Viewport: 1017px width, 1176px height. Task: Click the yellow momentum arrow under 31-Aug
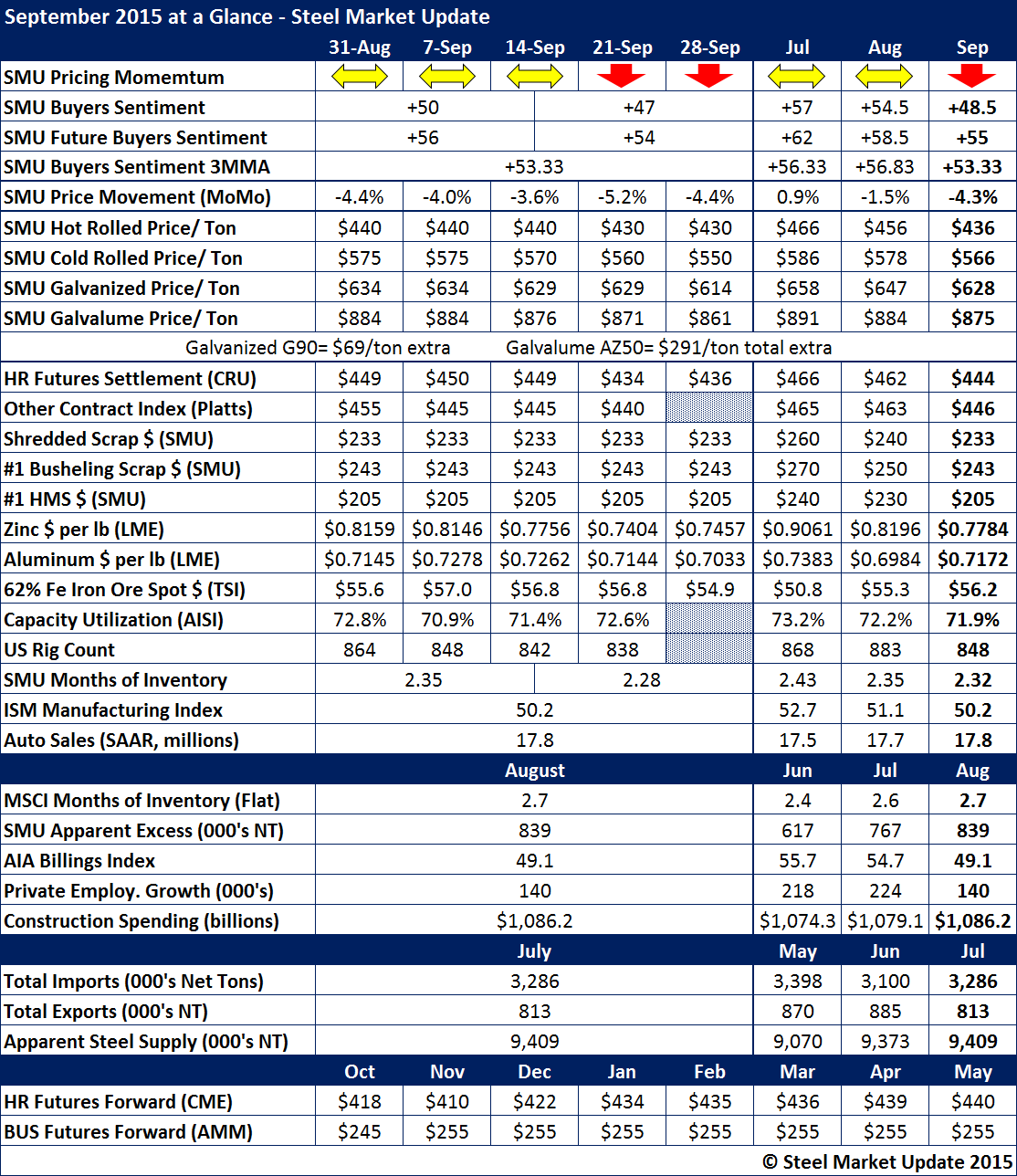pyautogui.click(x=359, y=78)
